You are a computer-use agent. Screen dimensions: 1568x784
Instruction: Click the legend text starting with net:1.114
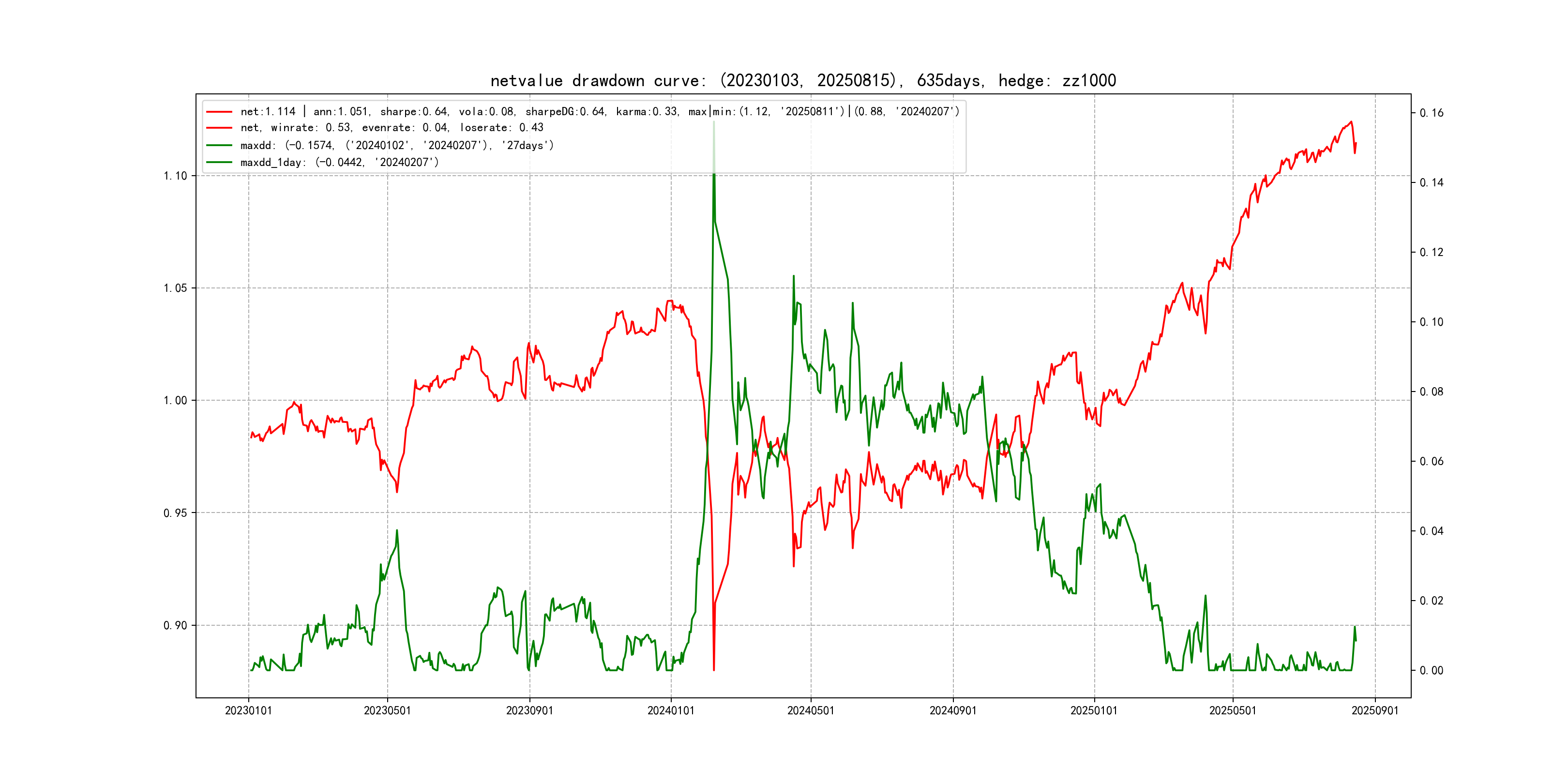point(600,111)
